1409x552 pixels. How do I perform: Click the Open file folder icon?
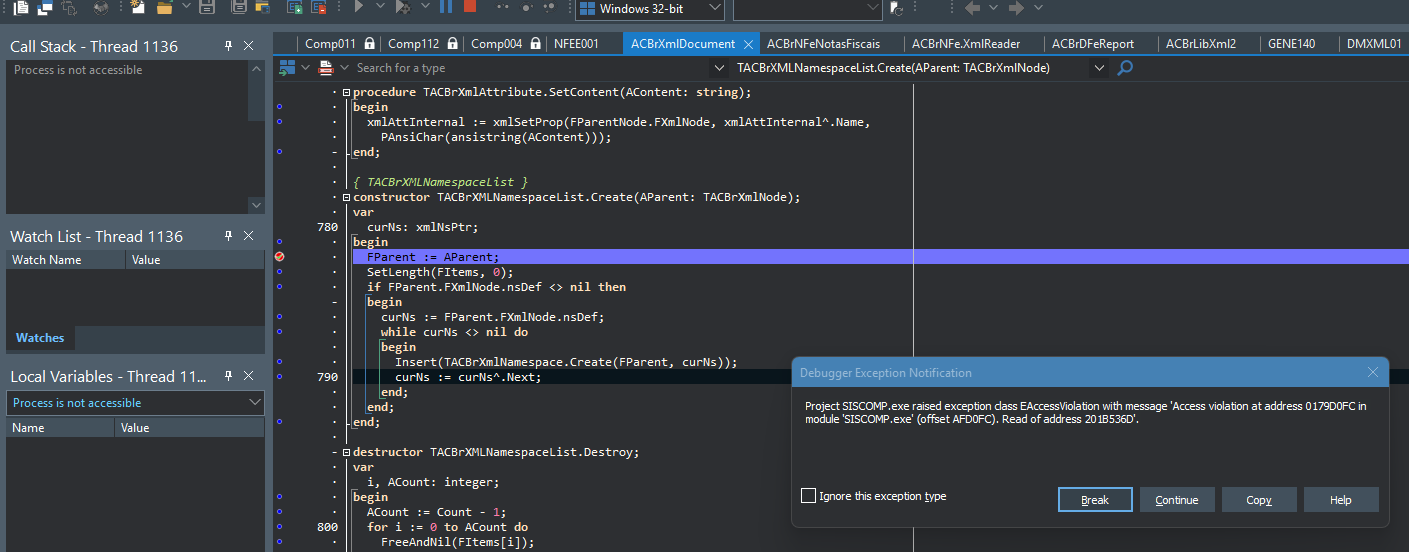point(164,8)
